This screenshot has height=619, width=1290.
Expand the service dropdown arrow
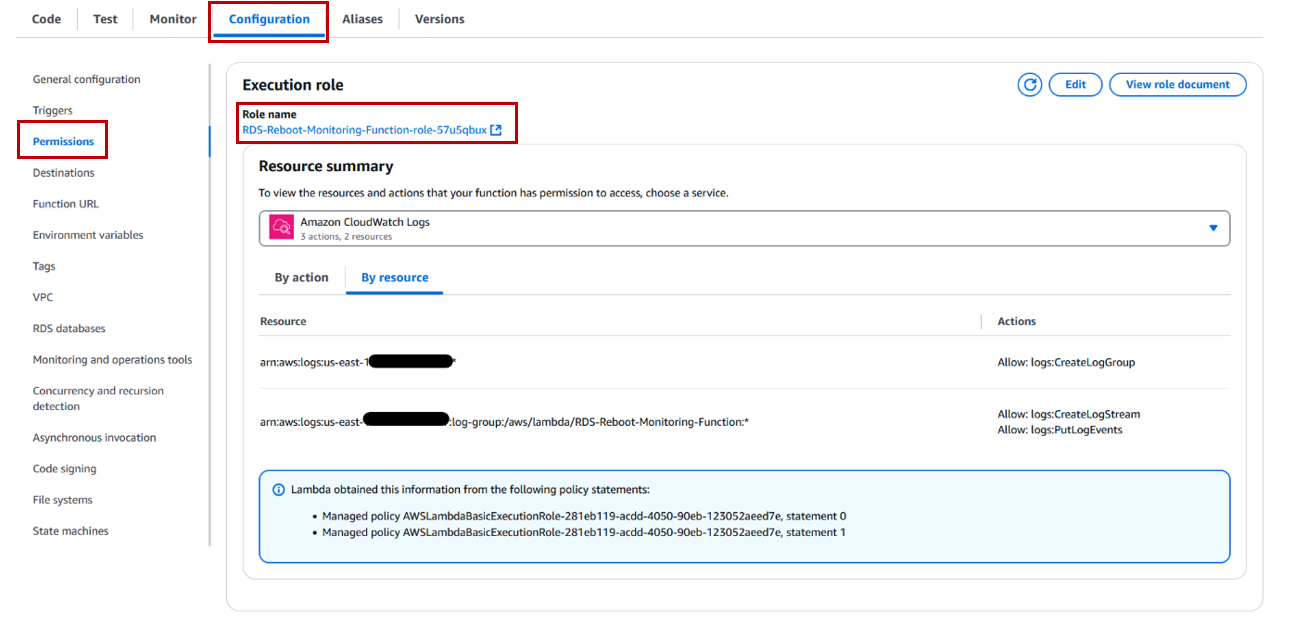1213,228
